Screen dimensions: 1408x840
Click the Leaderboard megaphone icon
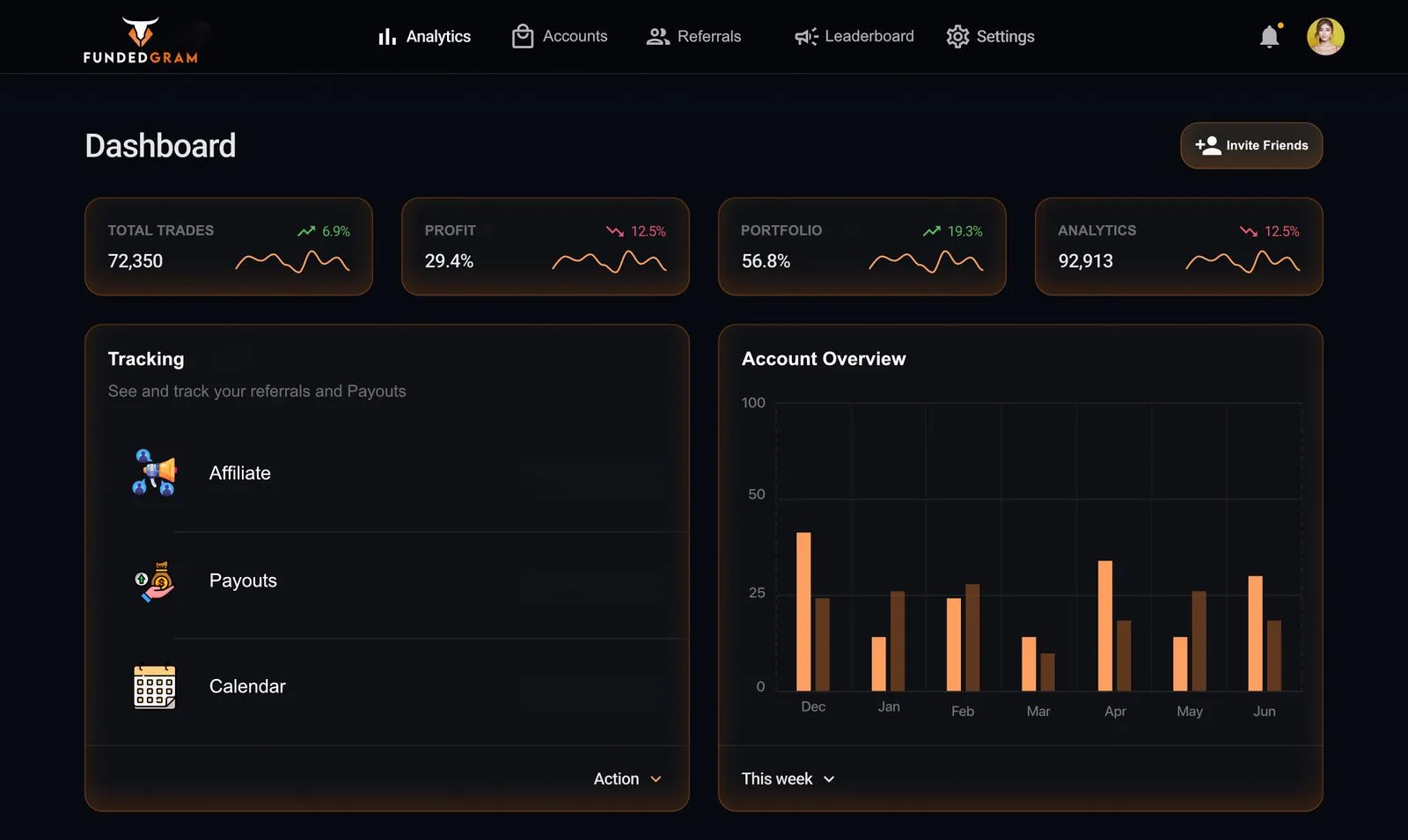pos(805,37)
